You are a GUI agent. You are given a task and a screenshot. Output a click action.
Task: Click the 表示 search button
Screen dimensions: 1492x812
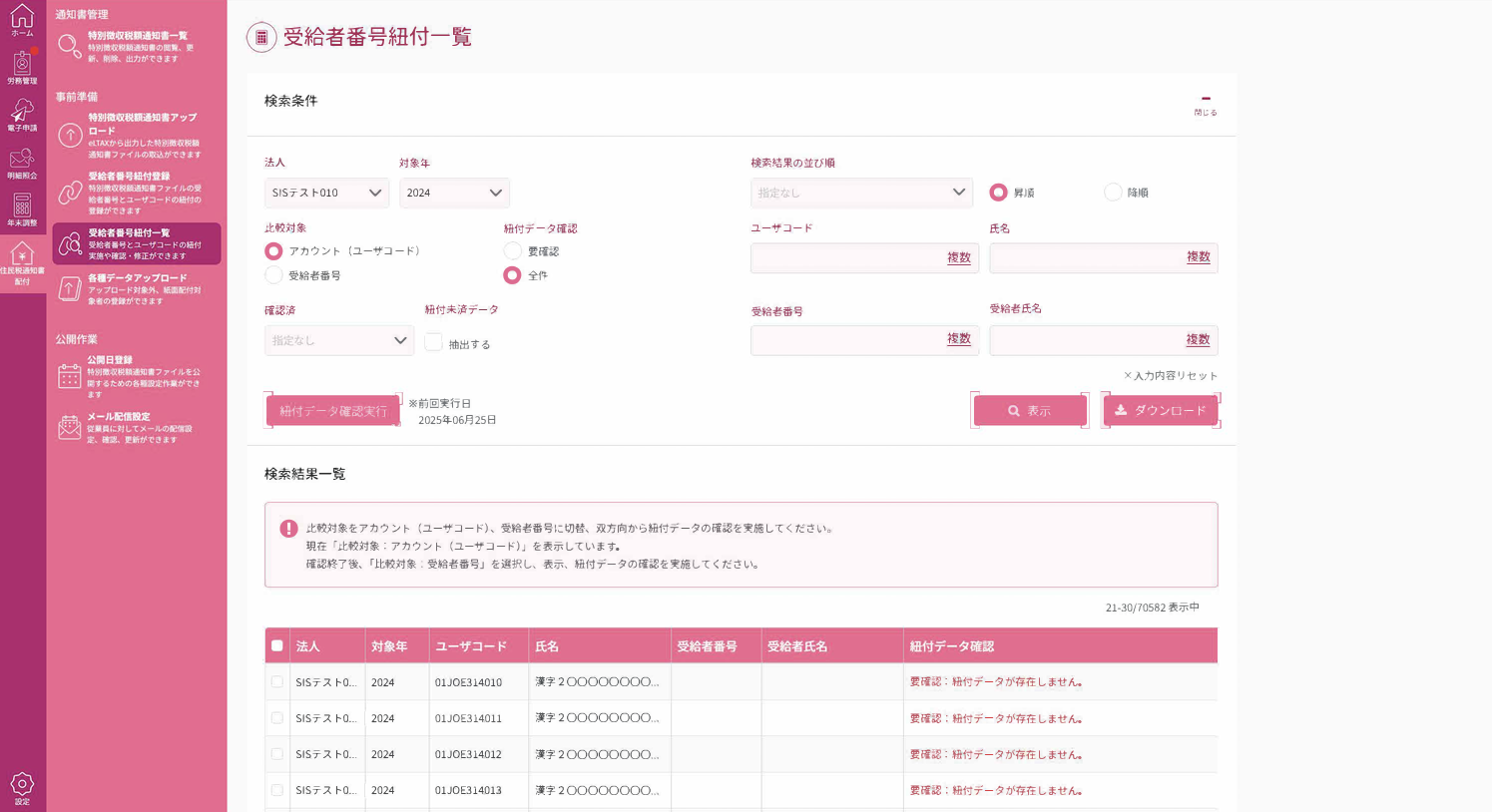[x=1030, y=410]
